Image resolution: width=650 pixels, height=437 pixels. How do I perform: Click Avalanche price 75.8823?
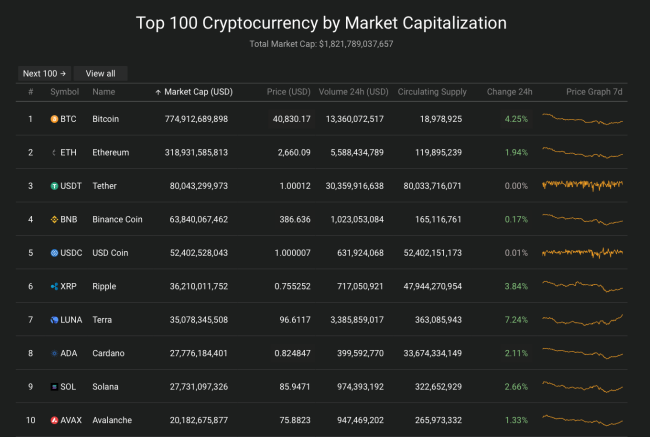[295, 420]
